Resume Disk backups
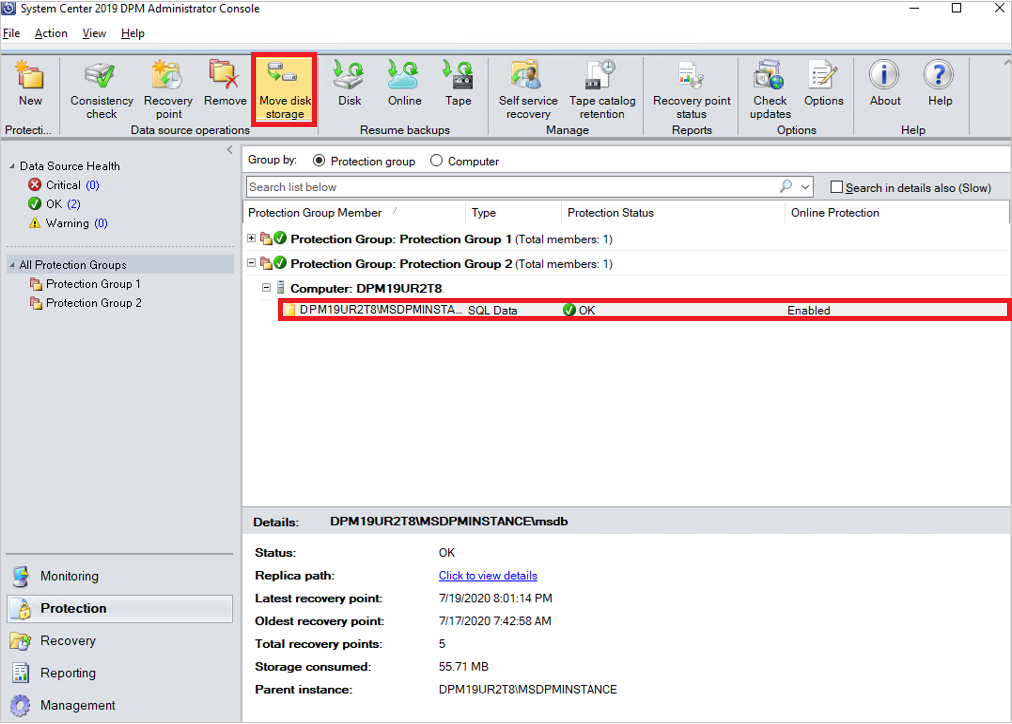The height and width of the screenshot is (724, 1012). pyautogui.click(x=349, y=83)
